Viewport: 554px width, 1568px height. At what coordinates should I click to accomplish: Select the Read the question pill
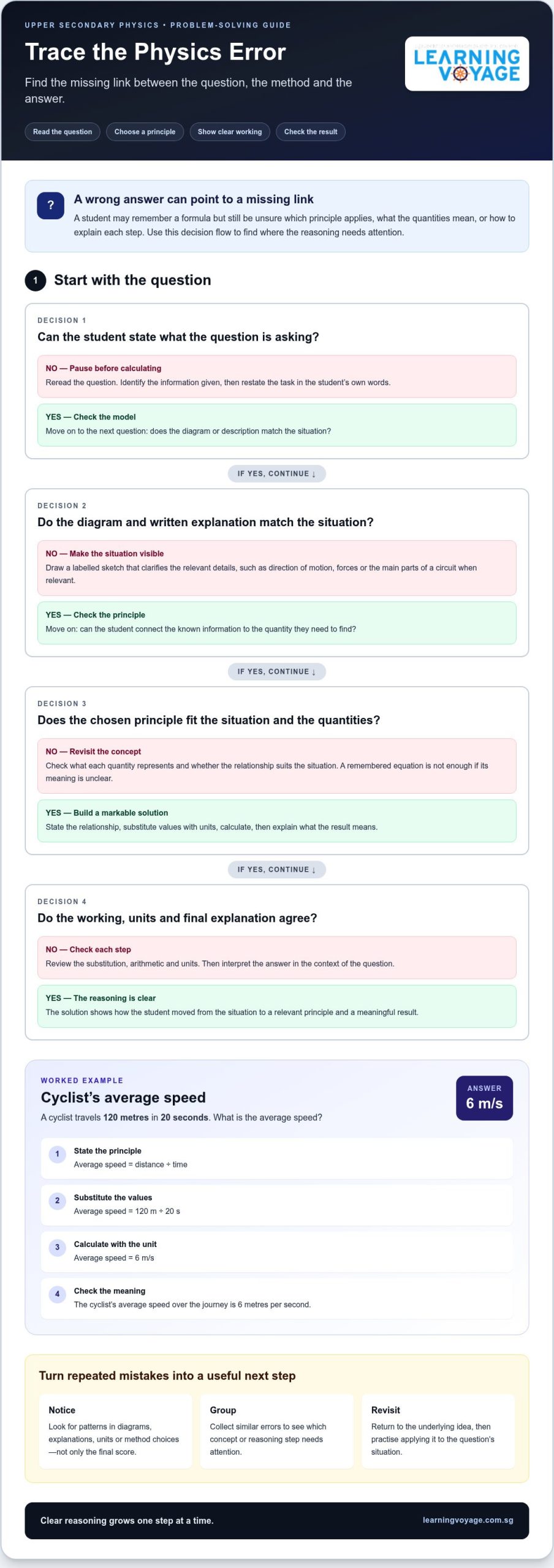[63, 132]
